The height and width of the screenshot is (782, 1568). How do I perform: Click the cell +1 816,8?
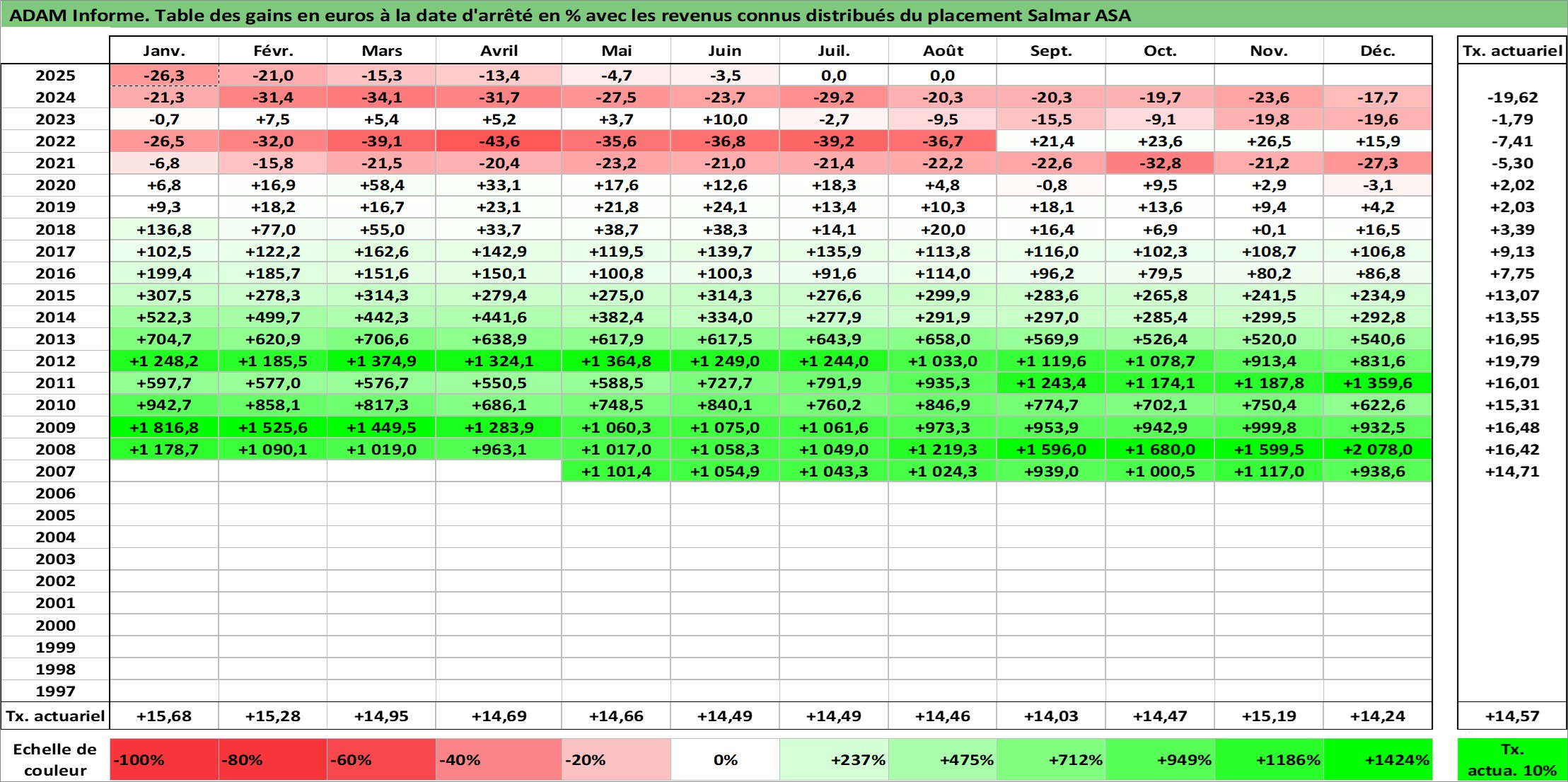(x=164, y=427)
